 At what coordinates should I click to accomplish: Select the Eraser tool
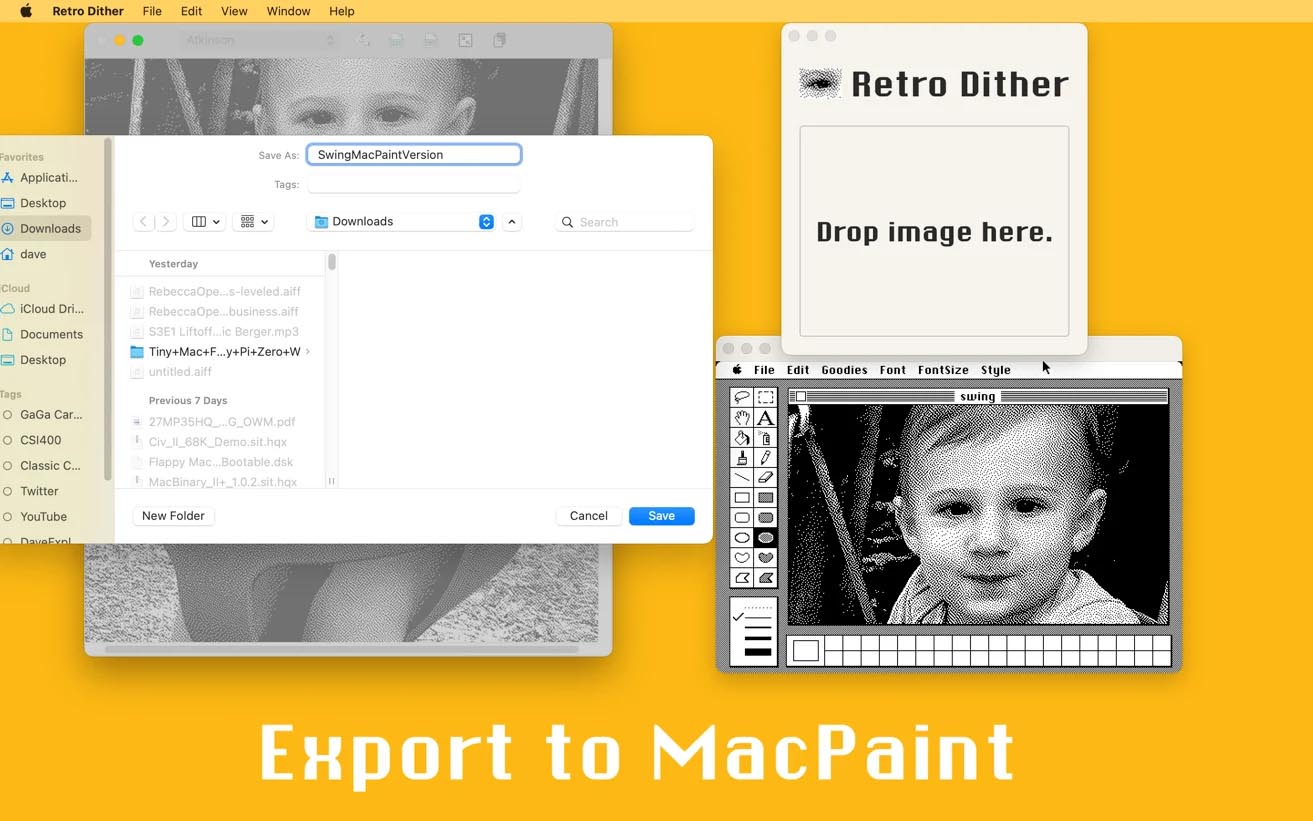coord(768,479)
